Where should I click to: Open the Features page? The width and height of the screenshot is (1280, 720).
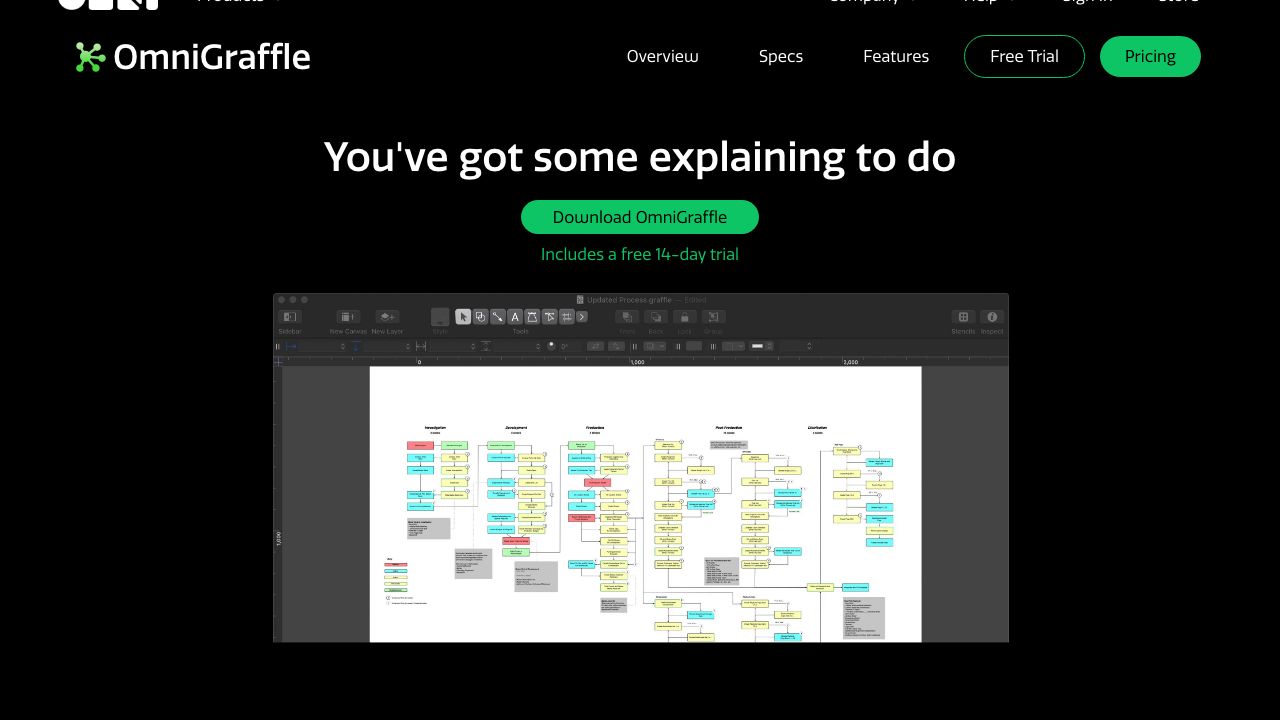(x=896, y=56)
